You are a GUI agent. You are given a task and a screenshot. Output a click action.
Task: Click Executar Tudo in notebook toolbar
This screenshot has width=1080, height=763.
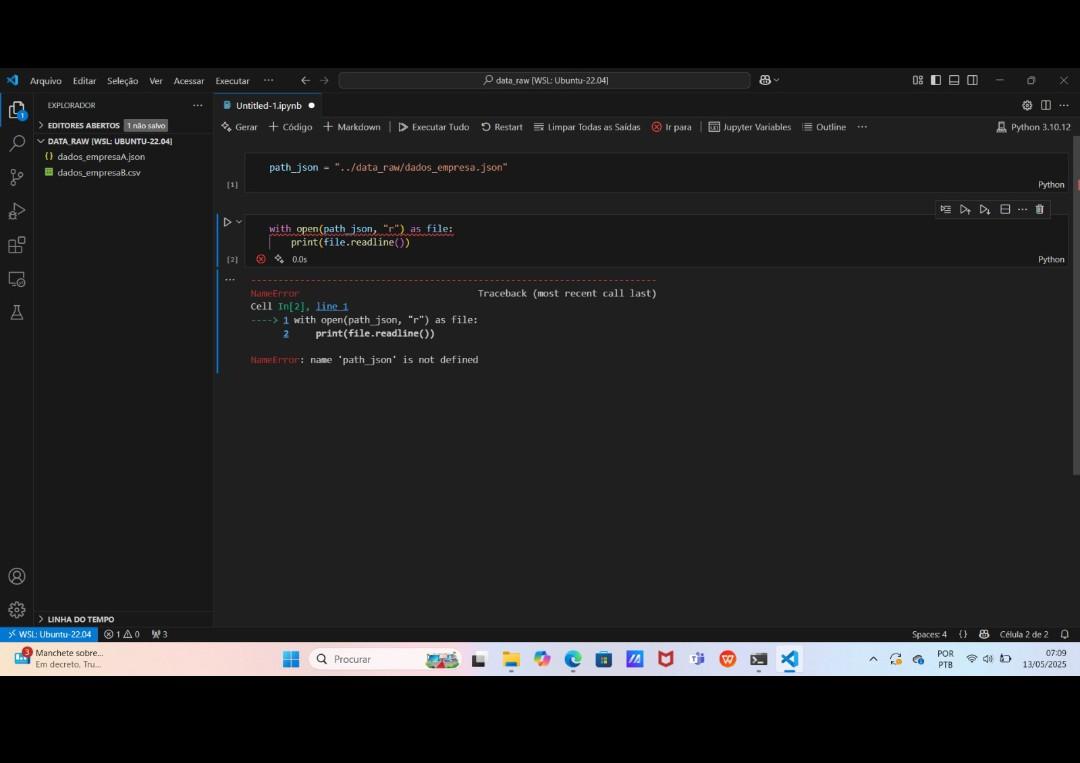point(433,127)
